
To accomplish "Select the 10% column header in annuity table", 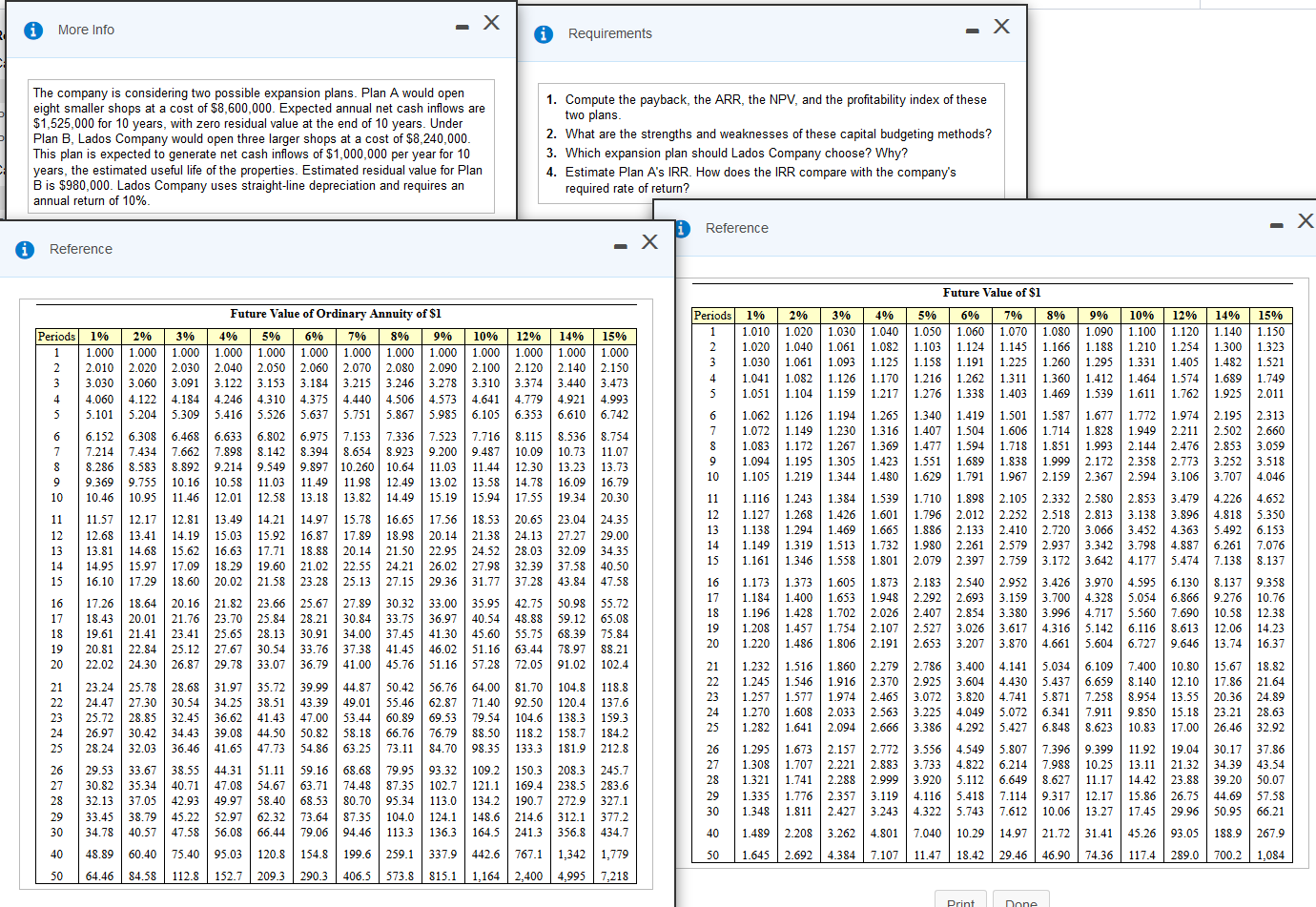I will point(485,336).
